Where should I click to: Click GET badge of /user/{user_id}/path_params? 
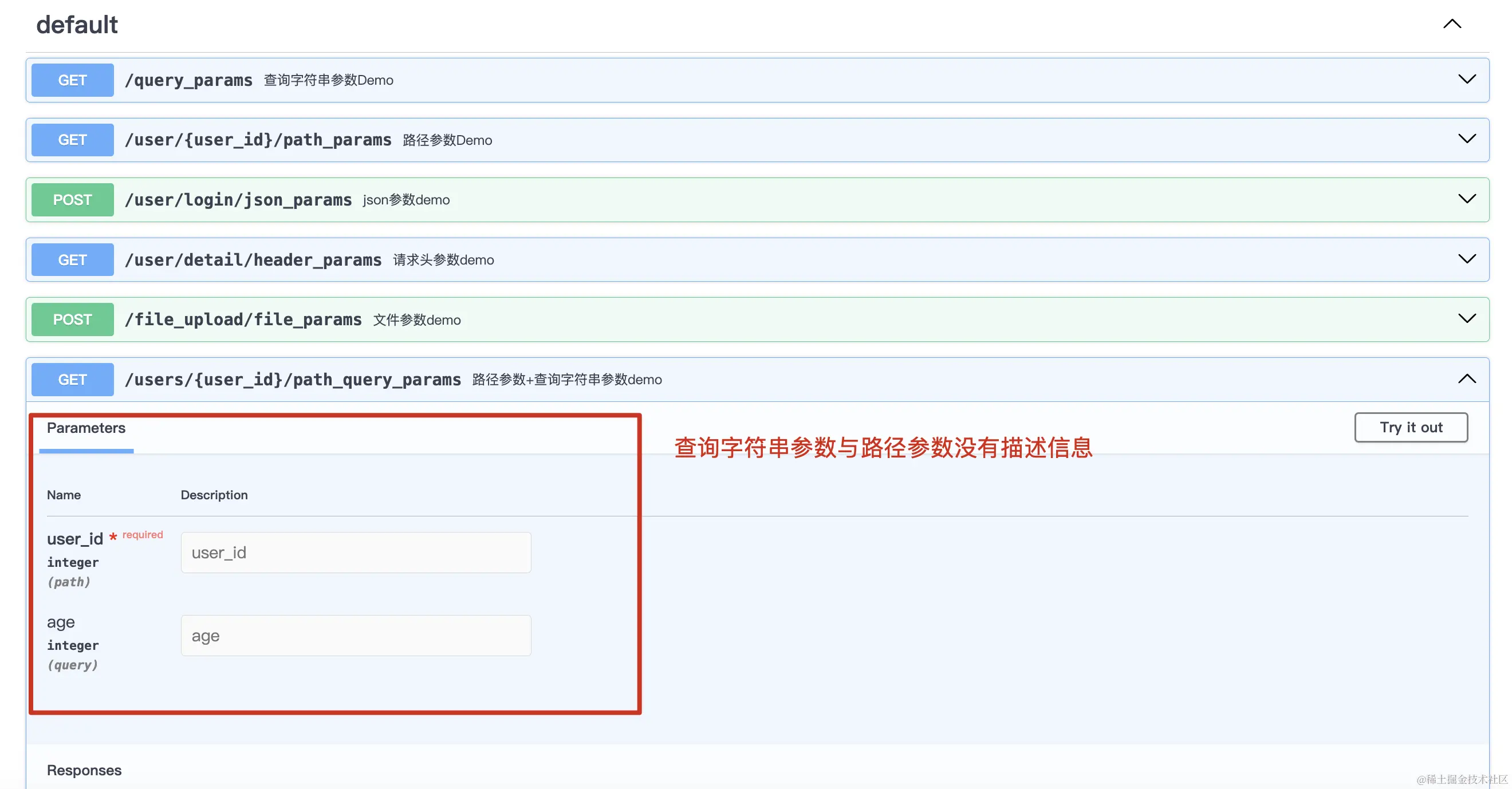point(72,140)
